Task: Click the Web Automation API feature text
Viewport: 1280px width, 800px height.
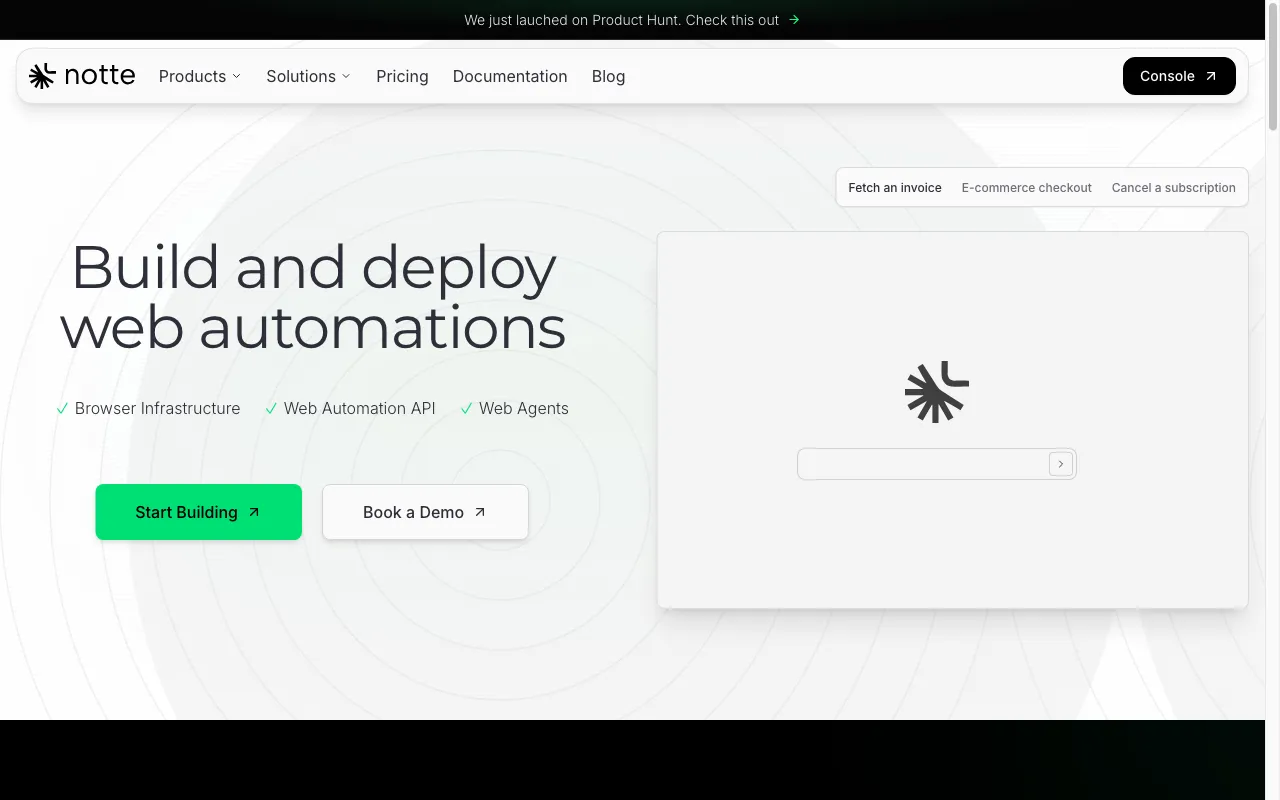Action: pyautogui.click(x=360, y=408)
